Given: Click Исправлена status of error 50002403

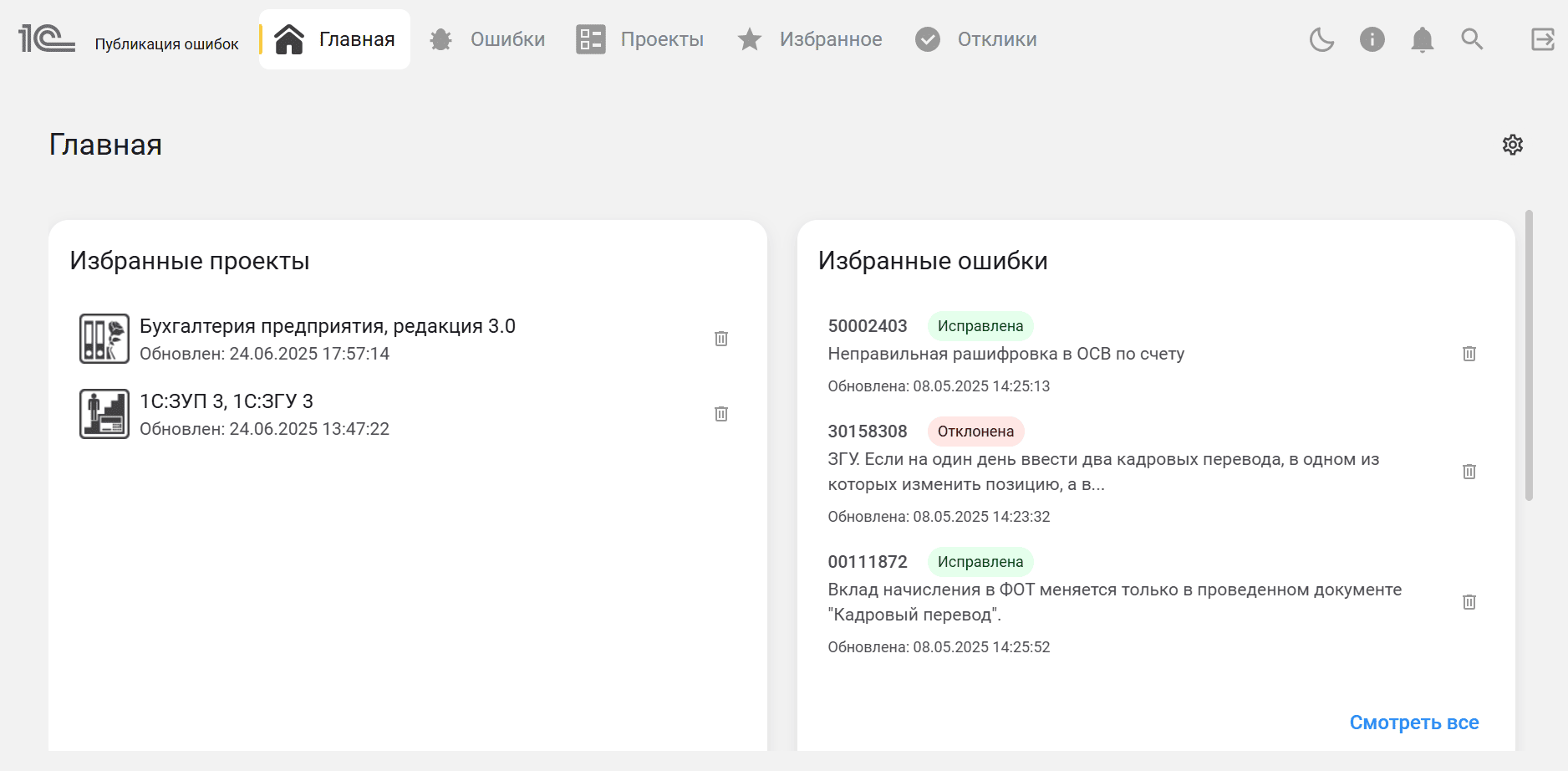Looking at the screenshot, I should tap(980, 326).
